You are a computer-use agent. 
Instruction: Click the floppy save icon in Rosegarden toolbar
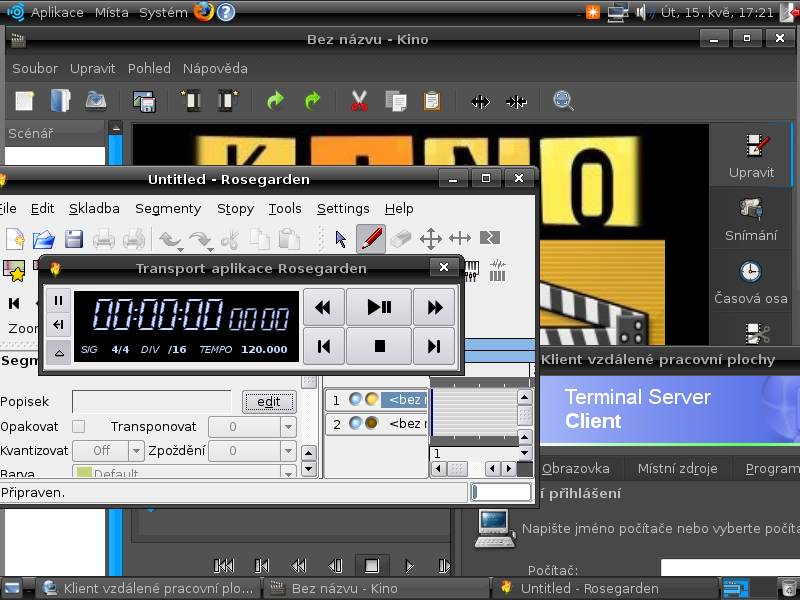(74, 239)
